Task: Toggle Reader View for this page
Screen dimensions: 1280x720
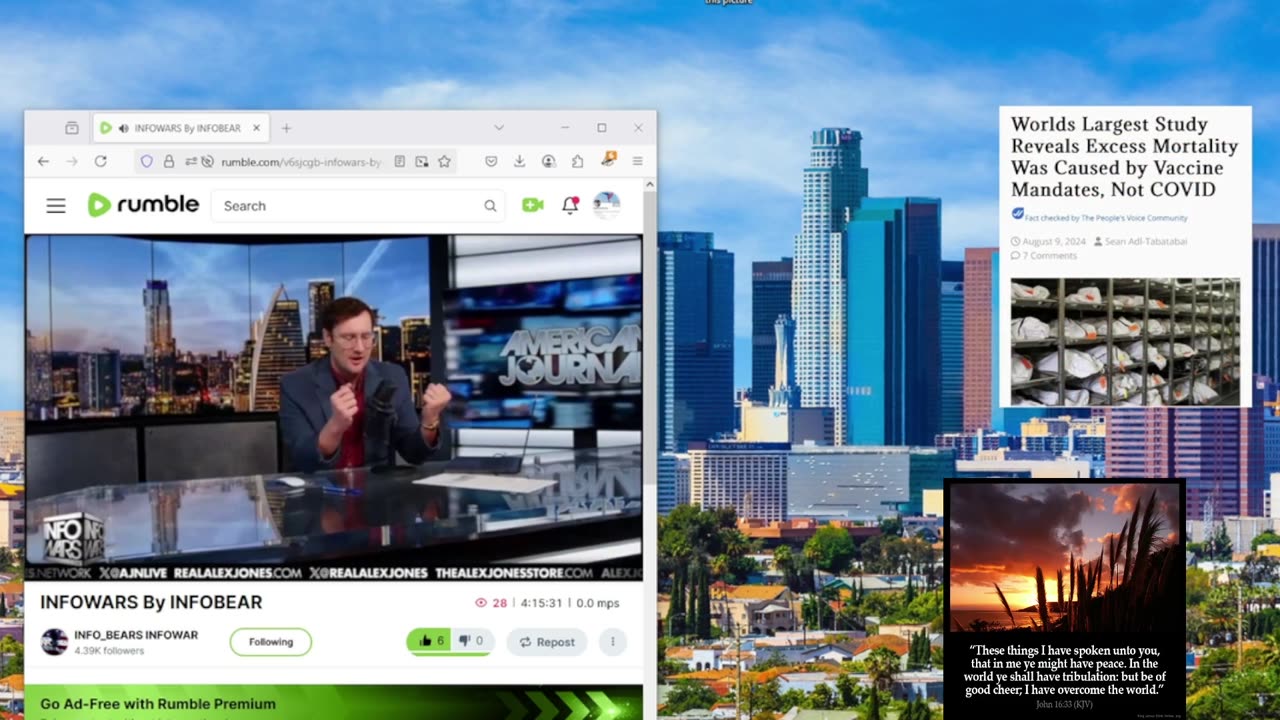Action: click(x=400, y=161)
